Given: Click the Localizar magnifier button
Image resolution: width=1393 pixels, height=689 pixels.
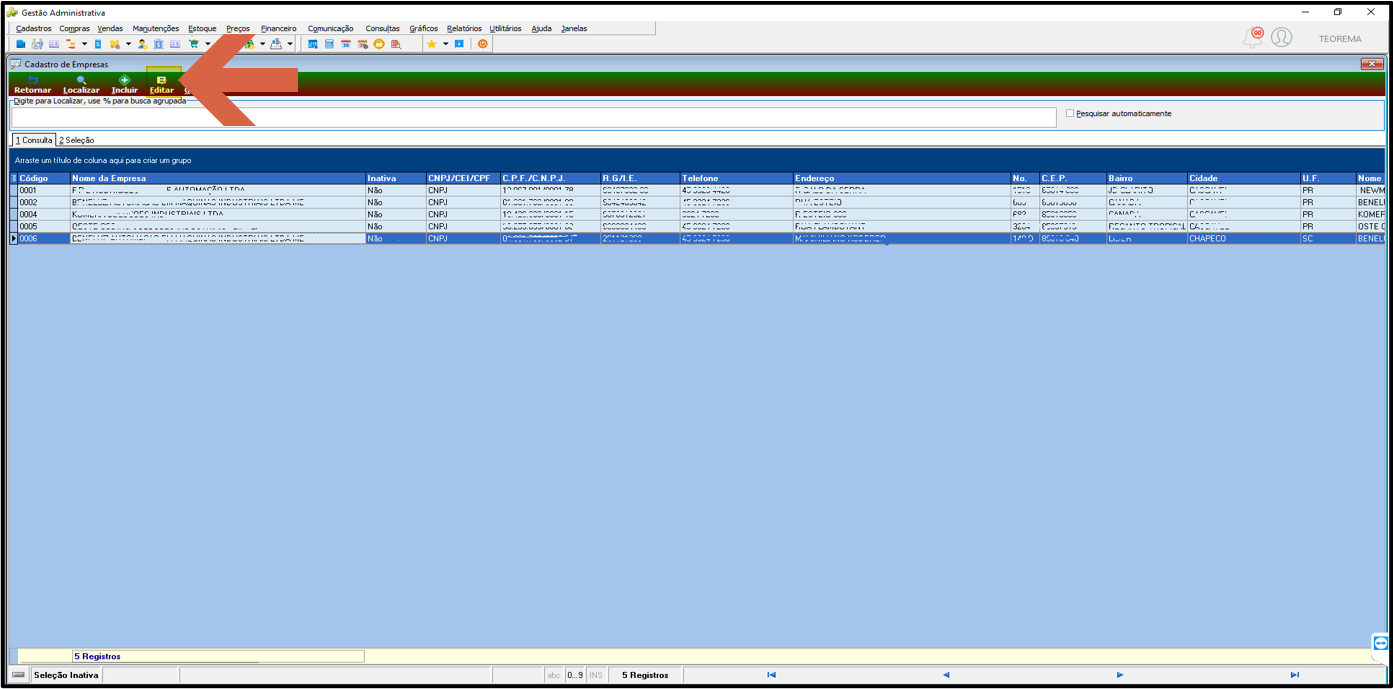Looking at the screenshot, I should (x=81, y=84).
